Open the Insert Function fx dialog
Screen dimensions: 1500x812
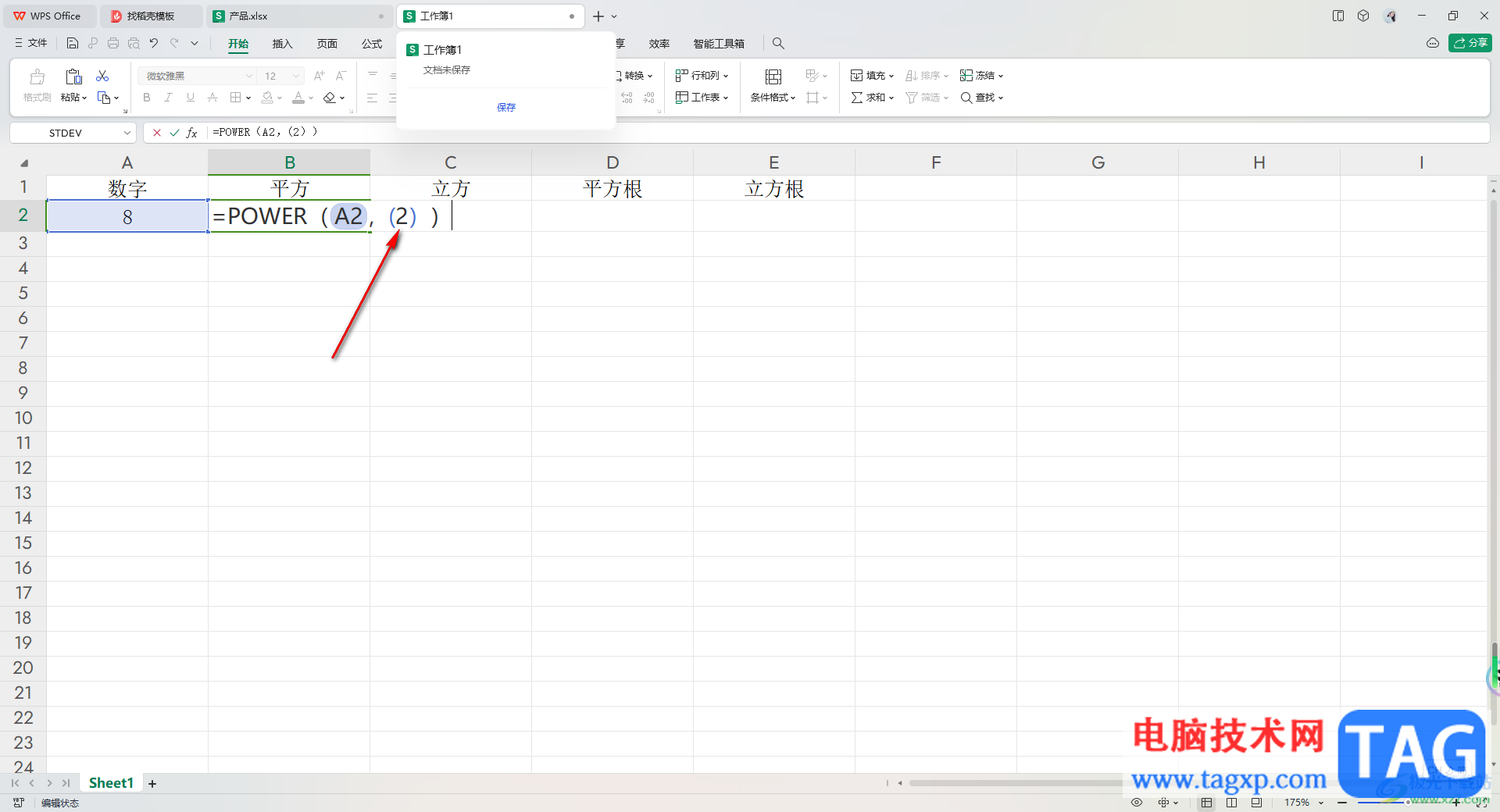pyautogui.click(x=192, y=133)
